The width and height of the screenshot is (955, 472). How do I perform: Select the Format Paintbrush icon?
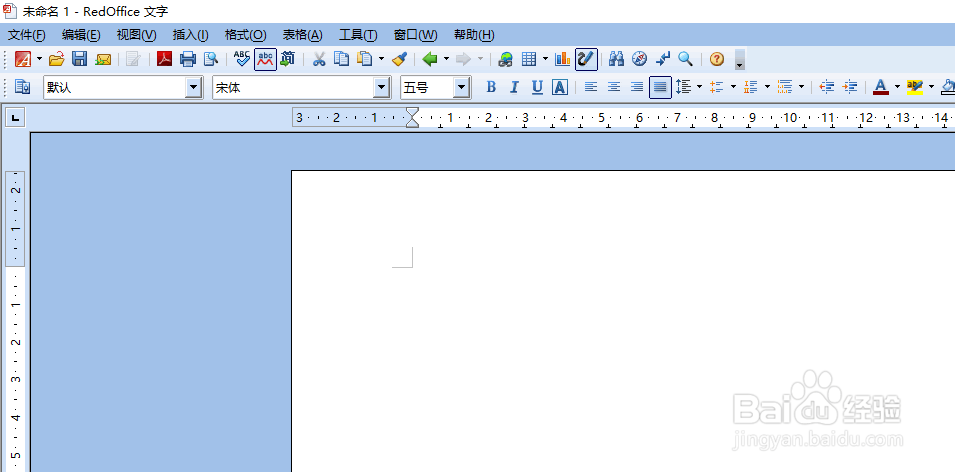coord(399,59)
